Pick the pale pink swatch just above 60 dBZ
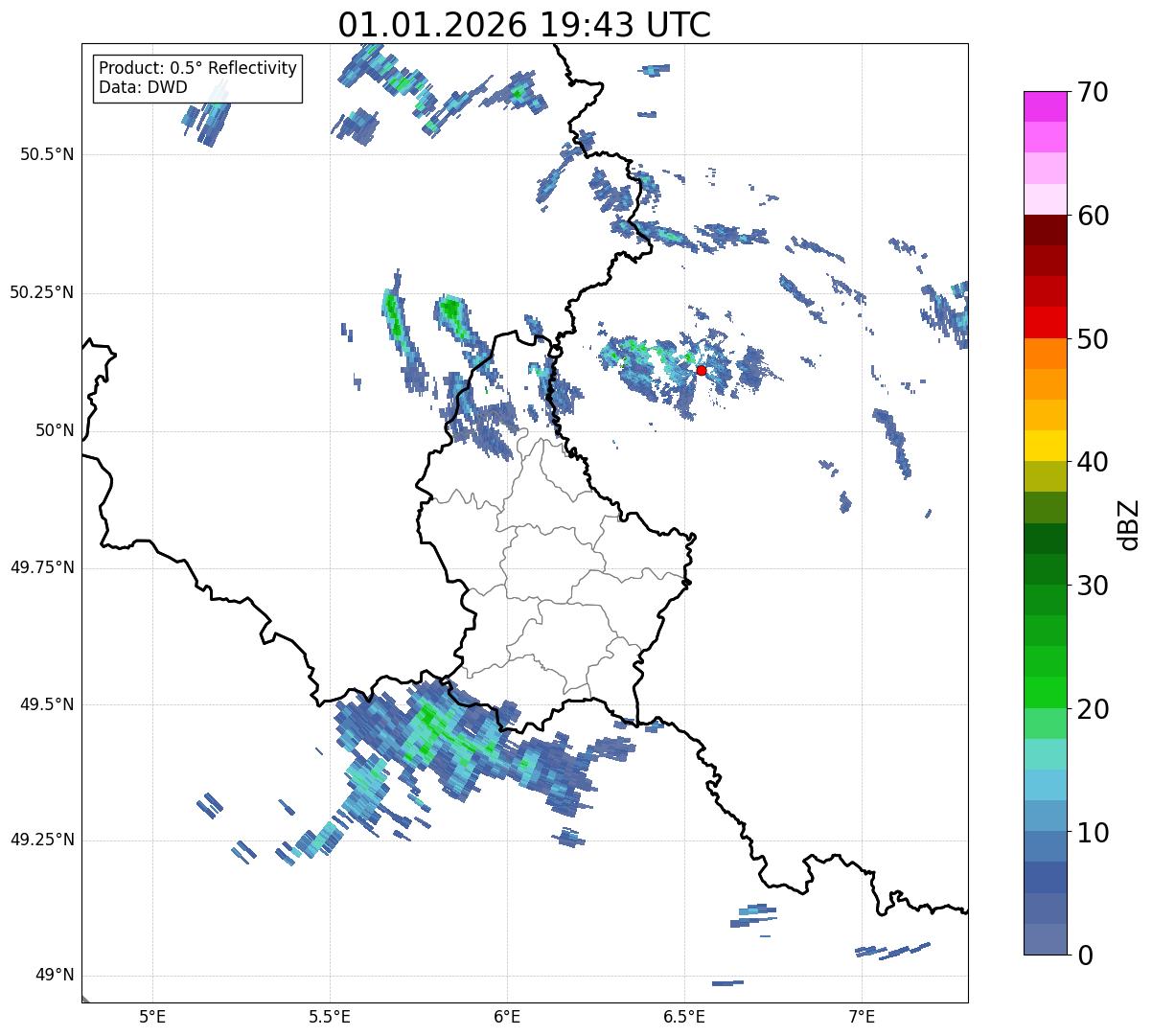Image resolution: width=1152 pixels, height=1036 pixels. (x=1045, y=199)
